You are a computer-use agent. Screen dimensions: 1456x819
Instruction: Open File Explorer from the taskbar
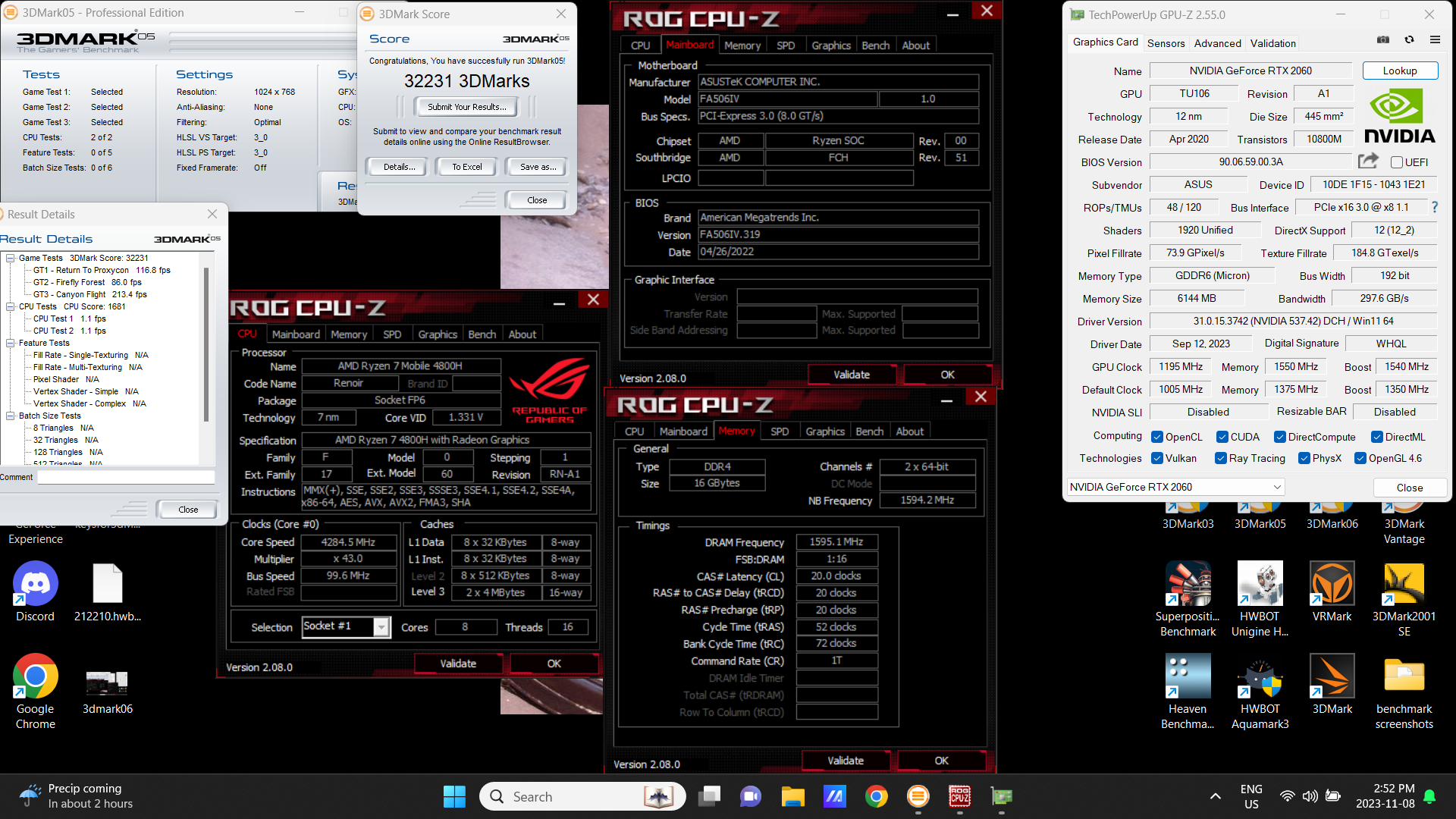[792, 796]
